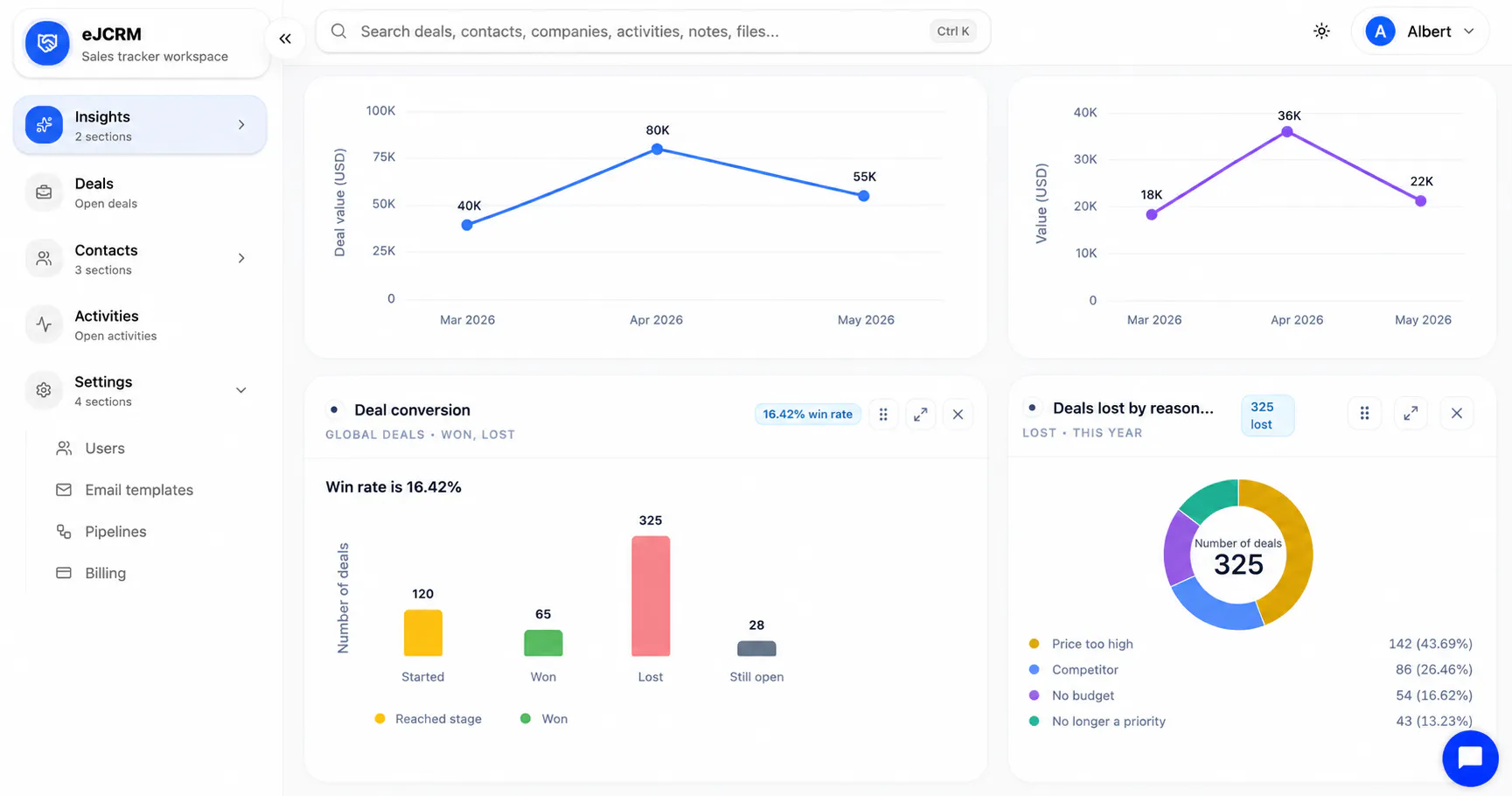1512x796 pixels.
Task: Close the Deal conversion widget
Action: (958, 415)
